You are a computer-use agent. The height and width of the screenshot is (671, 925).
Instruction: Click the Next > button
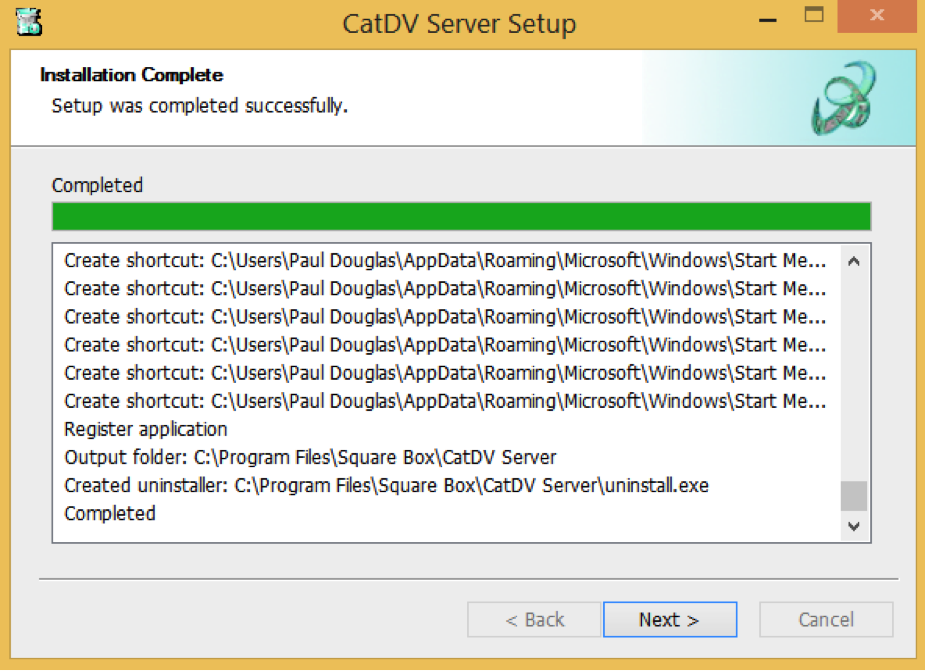click(669, 620)
